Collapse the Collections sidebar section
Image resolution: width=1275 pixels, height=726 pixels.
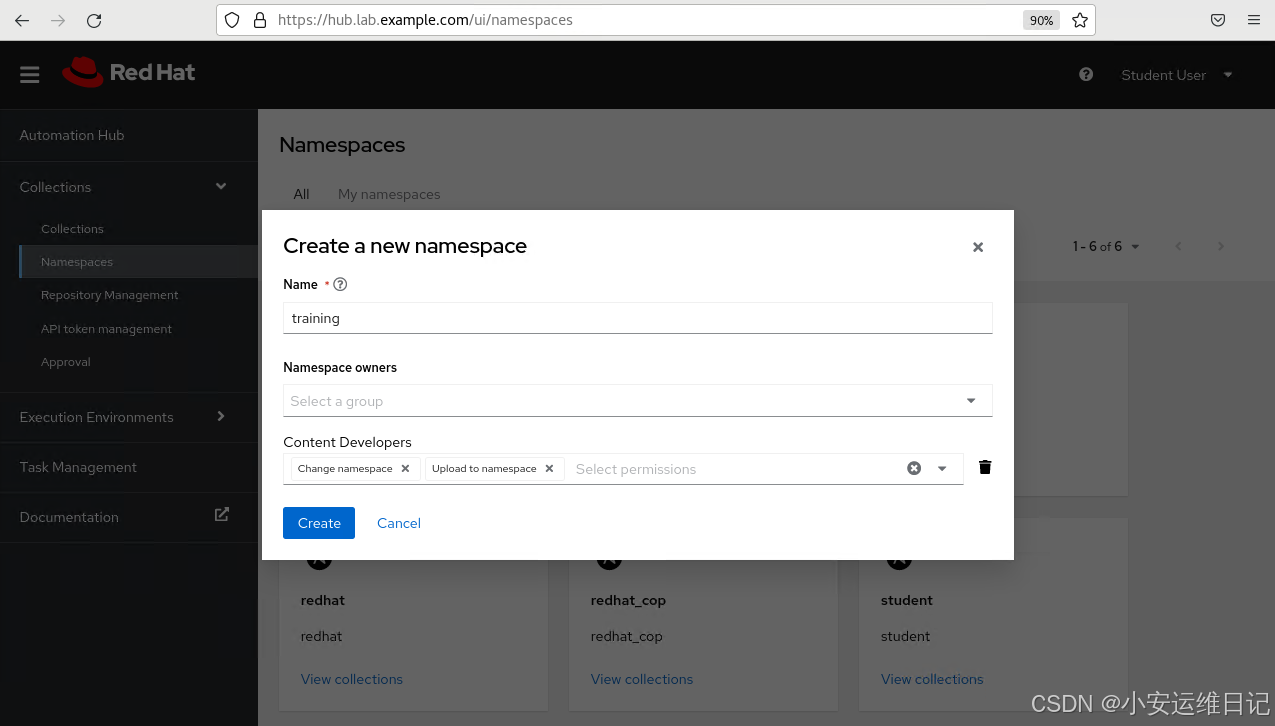(x=128, y=187)
